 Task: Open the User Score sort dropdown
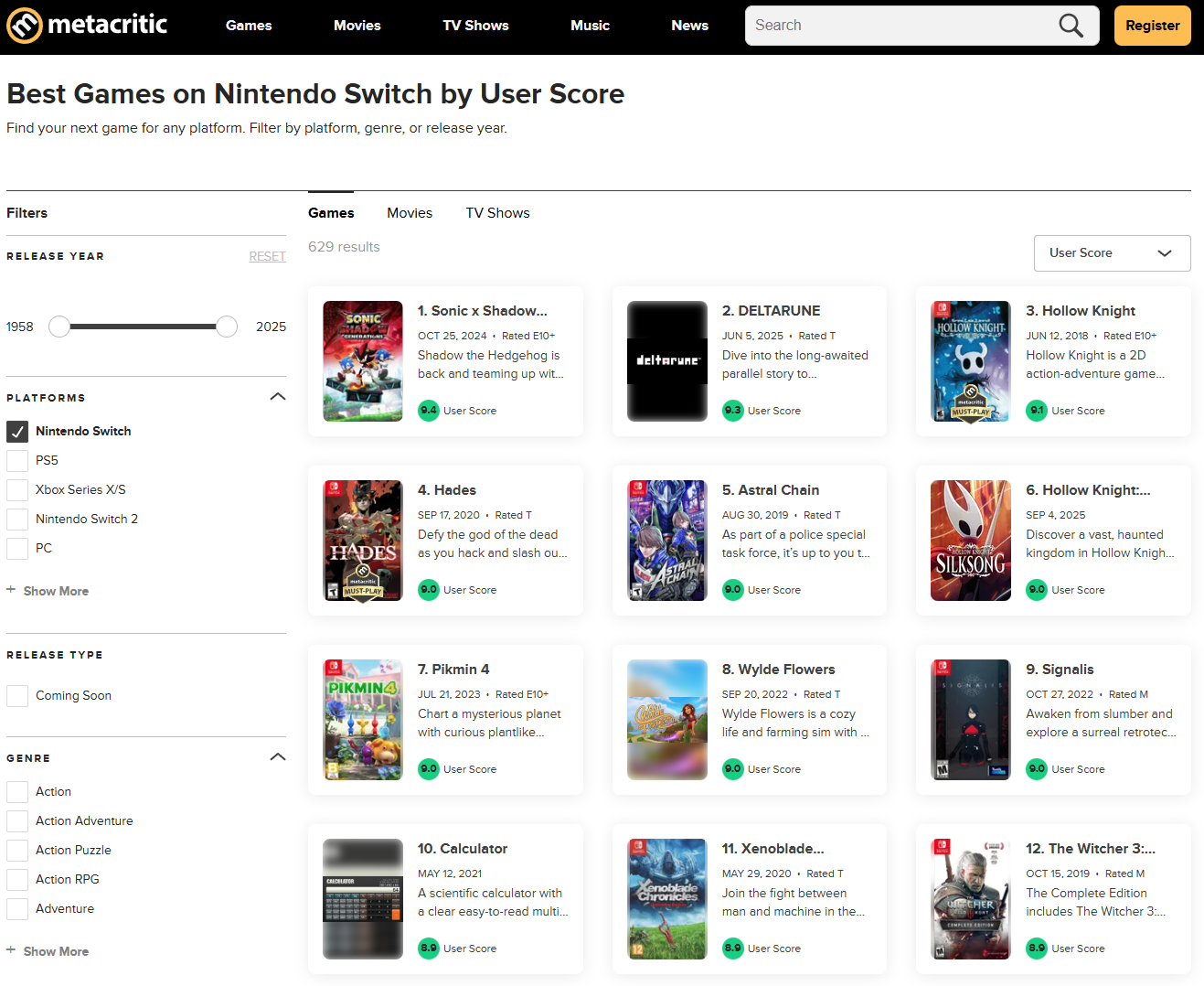pyautogui.click(x=1112, y=253)
